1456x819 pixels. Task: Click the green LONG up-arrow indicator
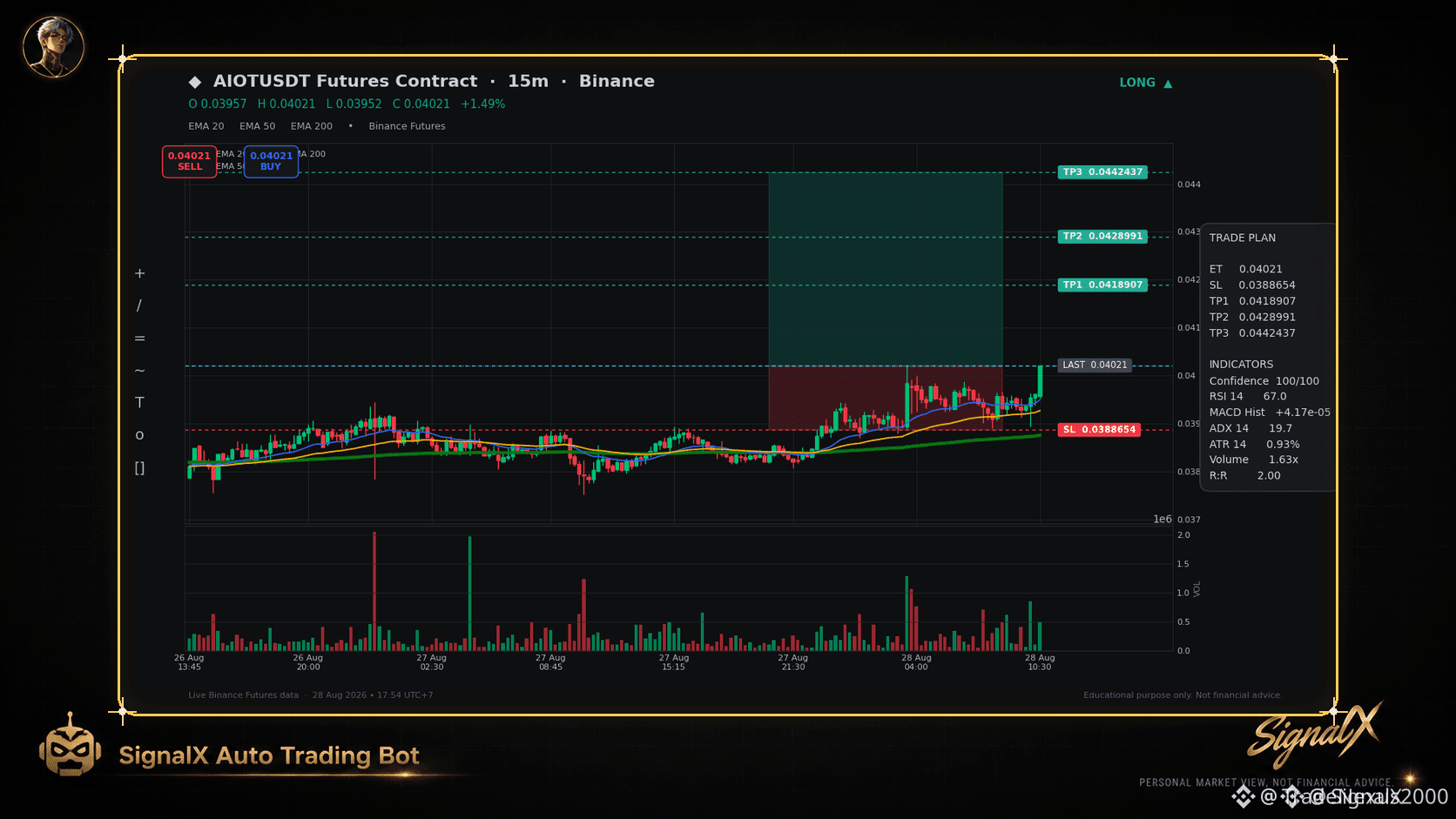tap(1146, 83)
